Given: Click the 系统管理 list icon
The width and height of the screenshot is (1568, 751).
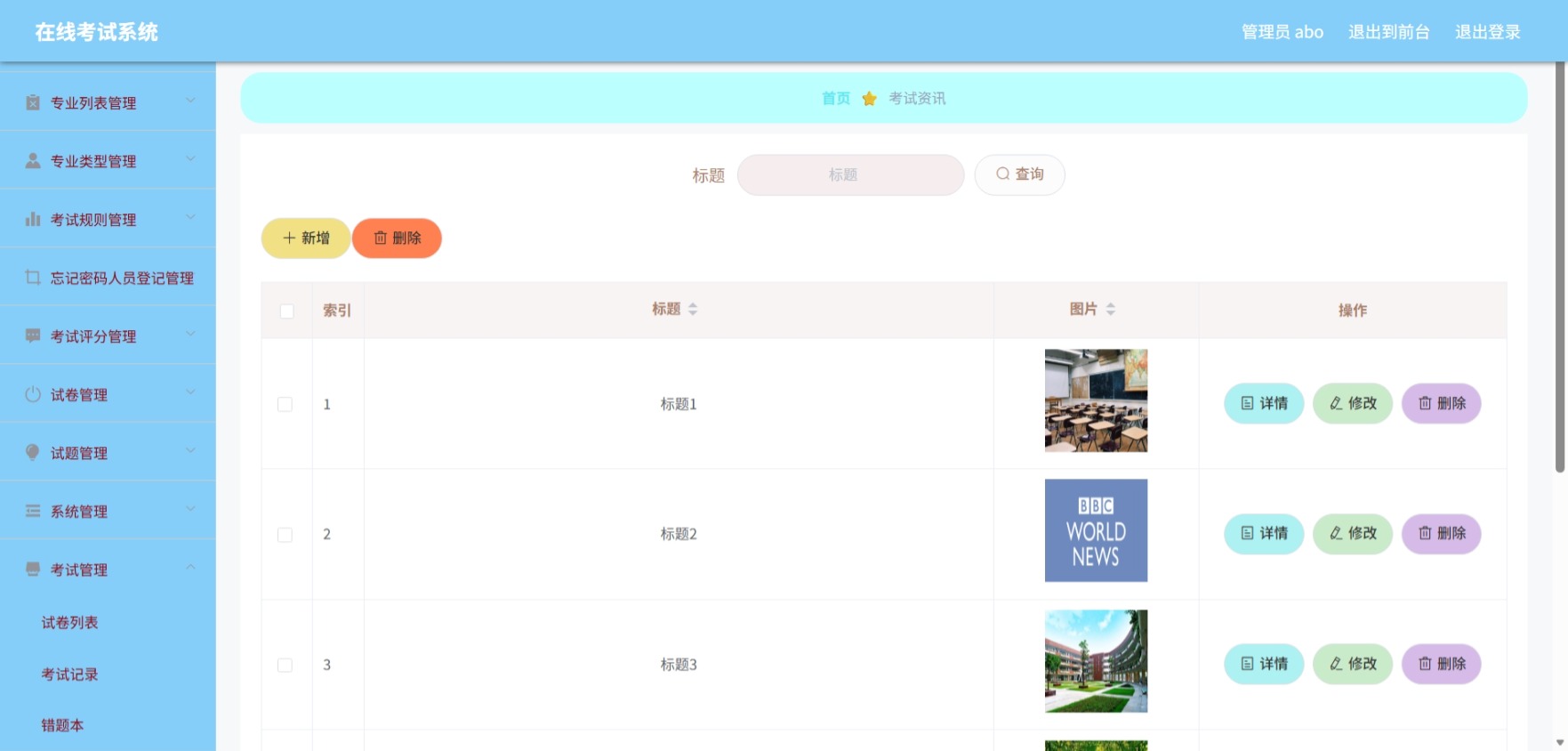Looking at the screenshot, I should tap(33, 511).
